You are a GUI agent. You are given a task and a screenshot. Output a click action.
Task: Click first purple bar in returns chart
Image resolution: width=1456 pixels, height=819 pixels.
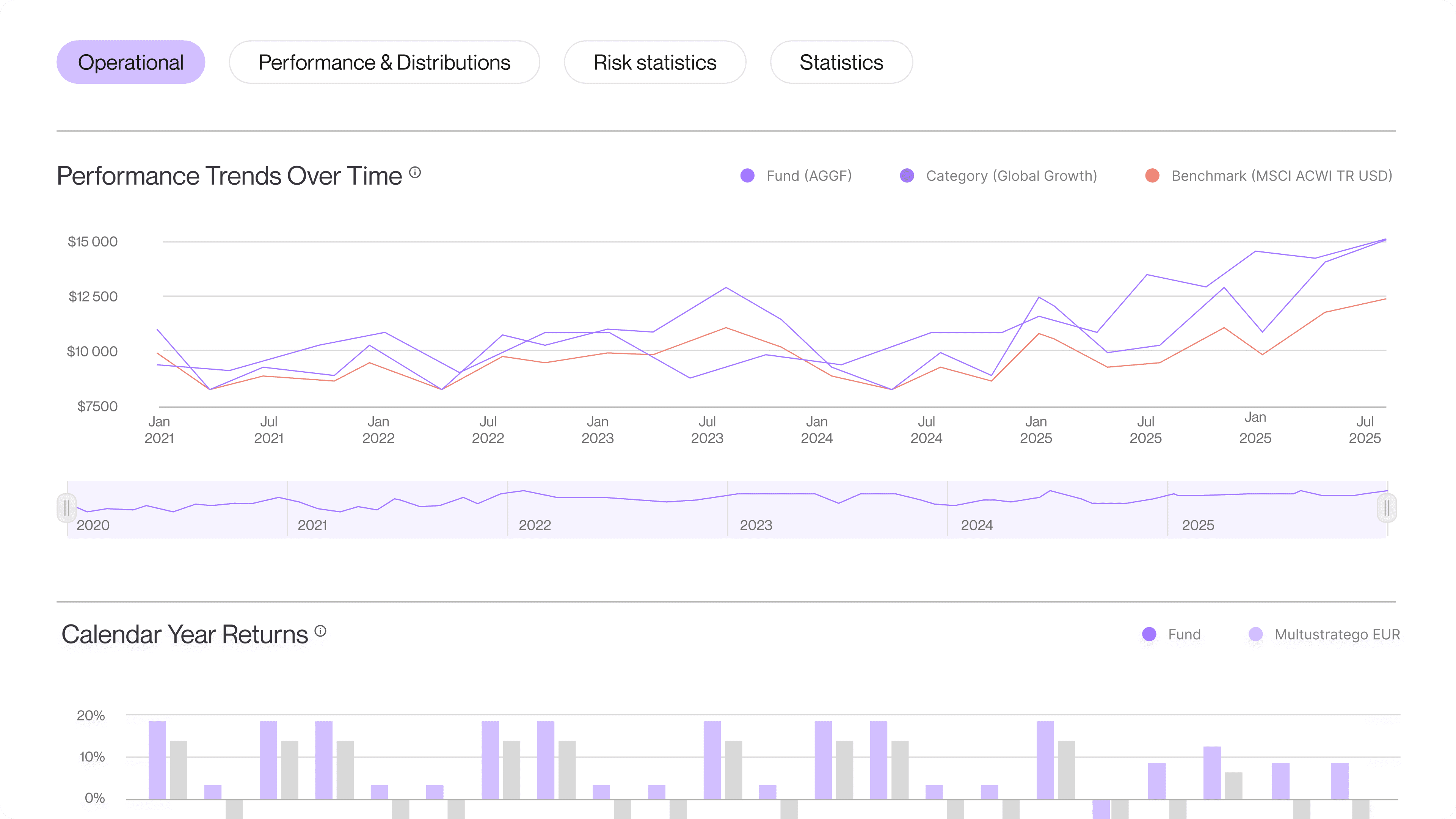click(157, 759)
